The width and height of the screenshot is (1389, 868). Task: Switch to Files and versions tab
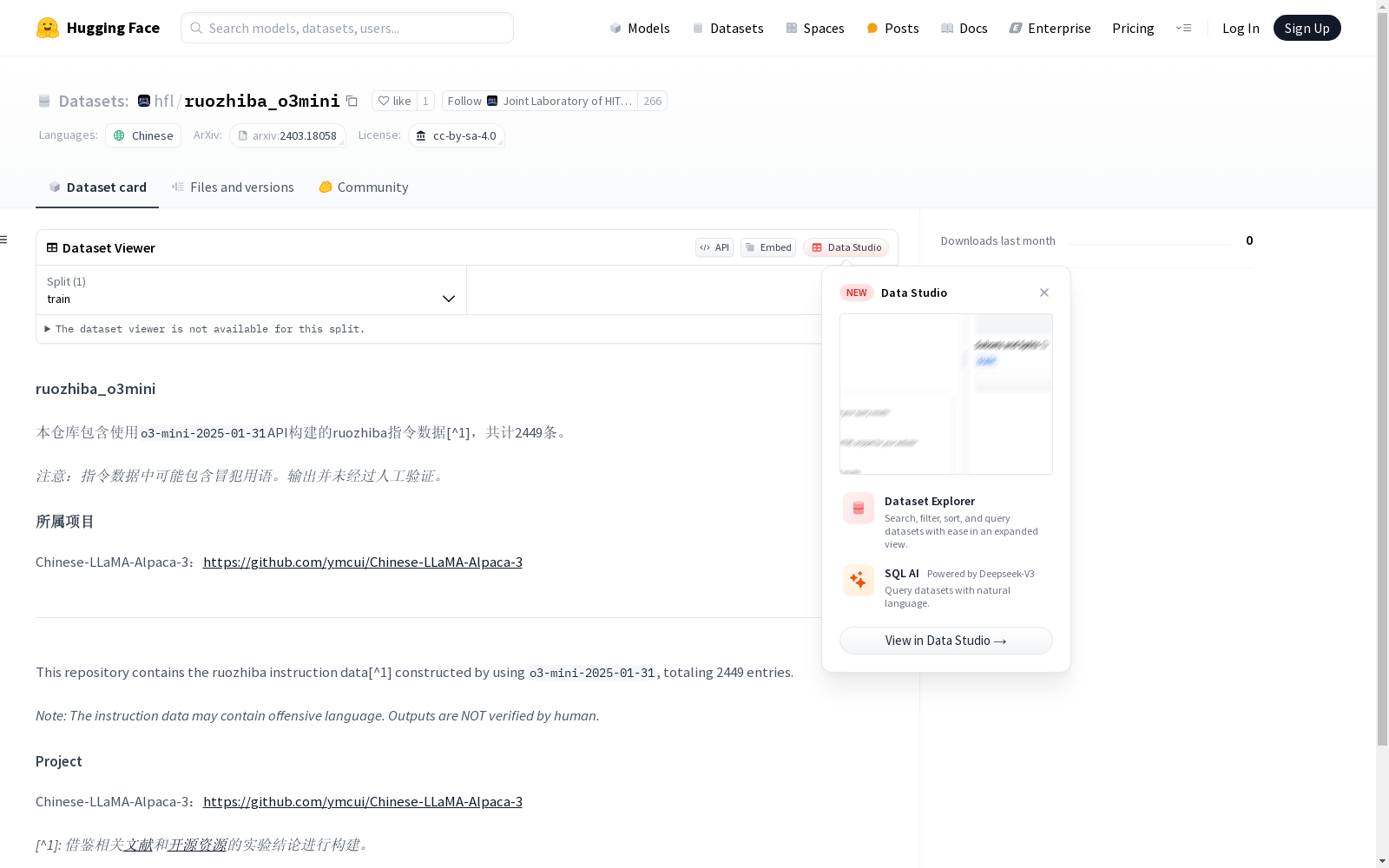233,187
